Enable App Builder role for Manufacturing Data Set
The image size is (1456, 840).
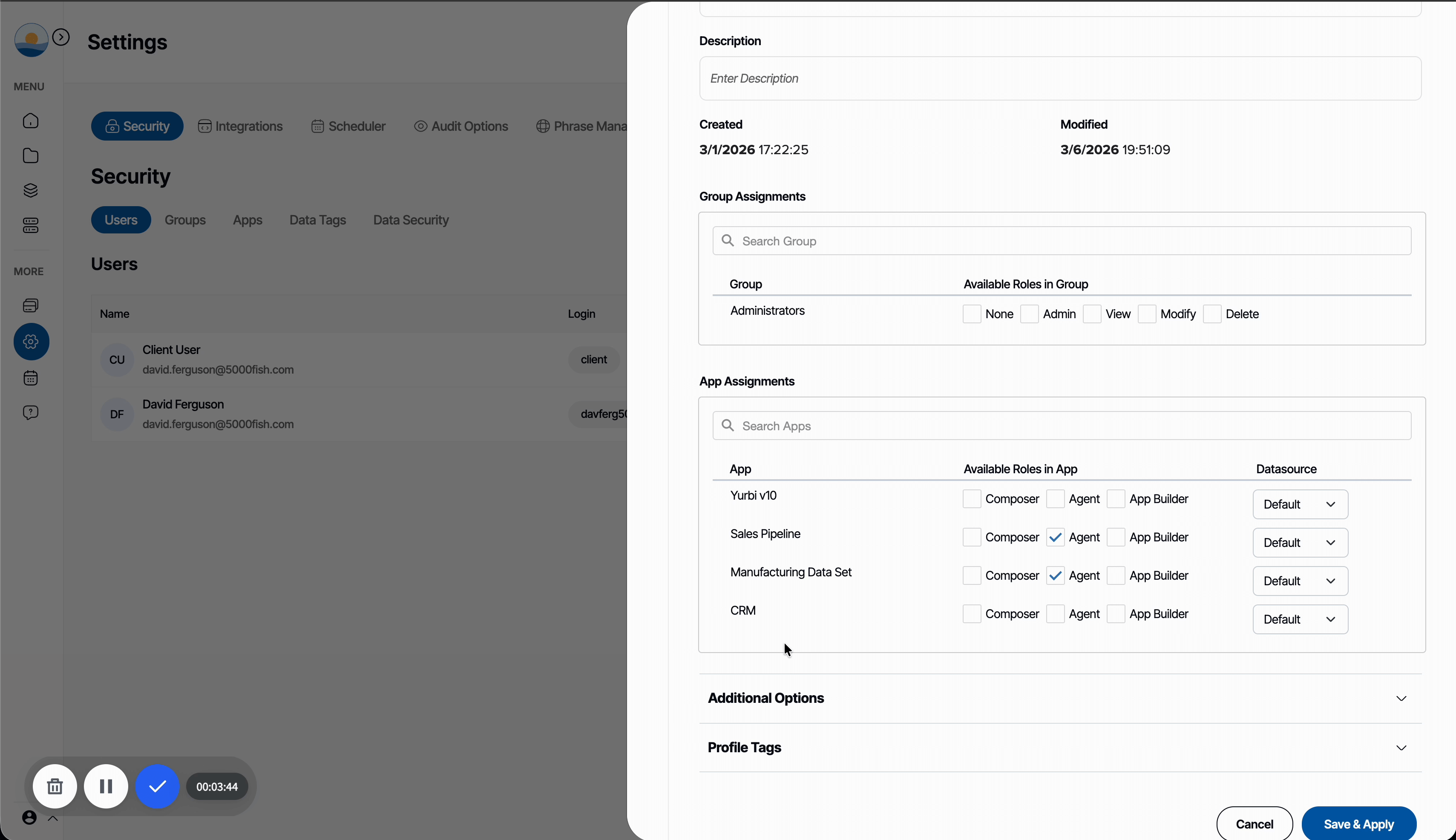coord(1116,575)
